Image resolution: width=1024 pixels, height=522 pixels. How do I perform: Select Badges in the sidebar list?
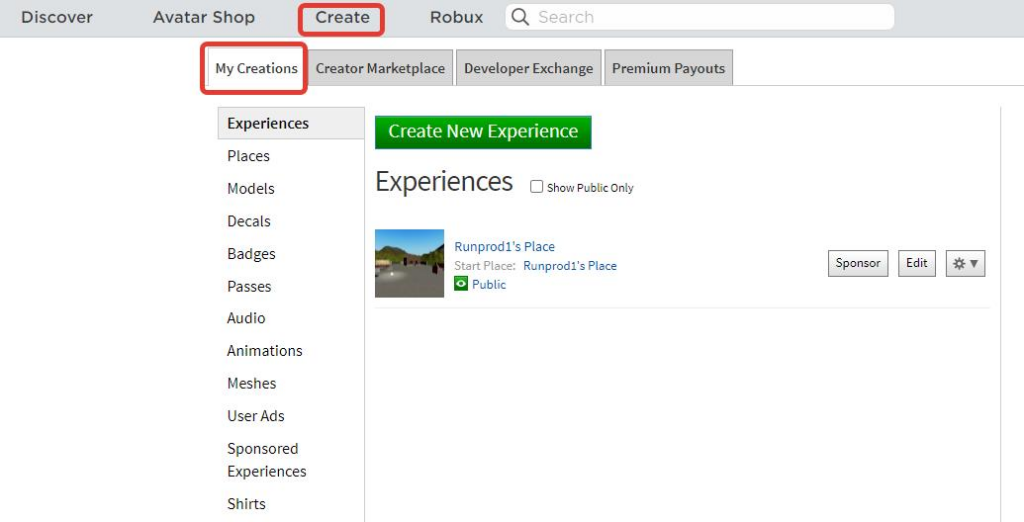pos(251,254)
